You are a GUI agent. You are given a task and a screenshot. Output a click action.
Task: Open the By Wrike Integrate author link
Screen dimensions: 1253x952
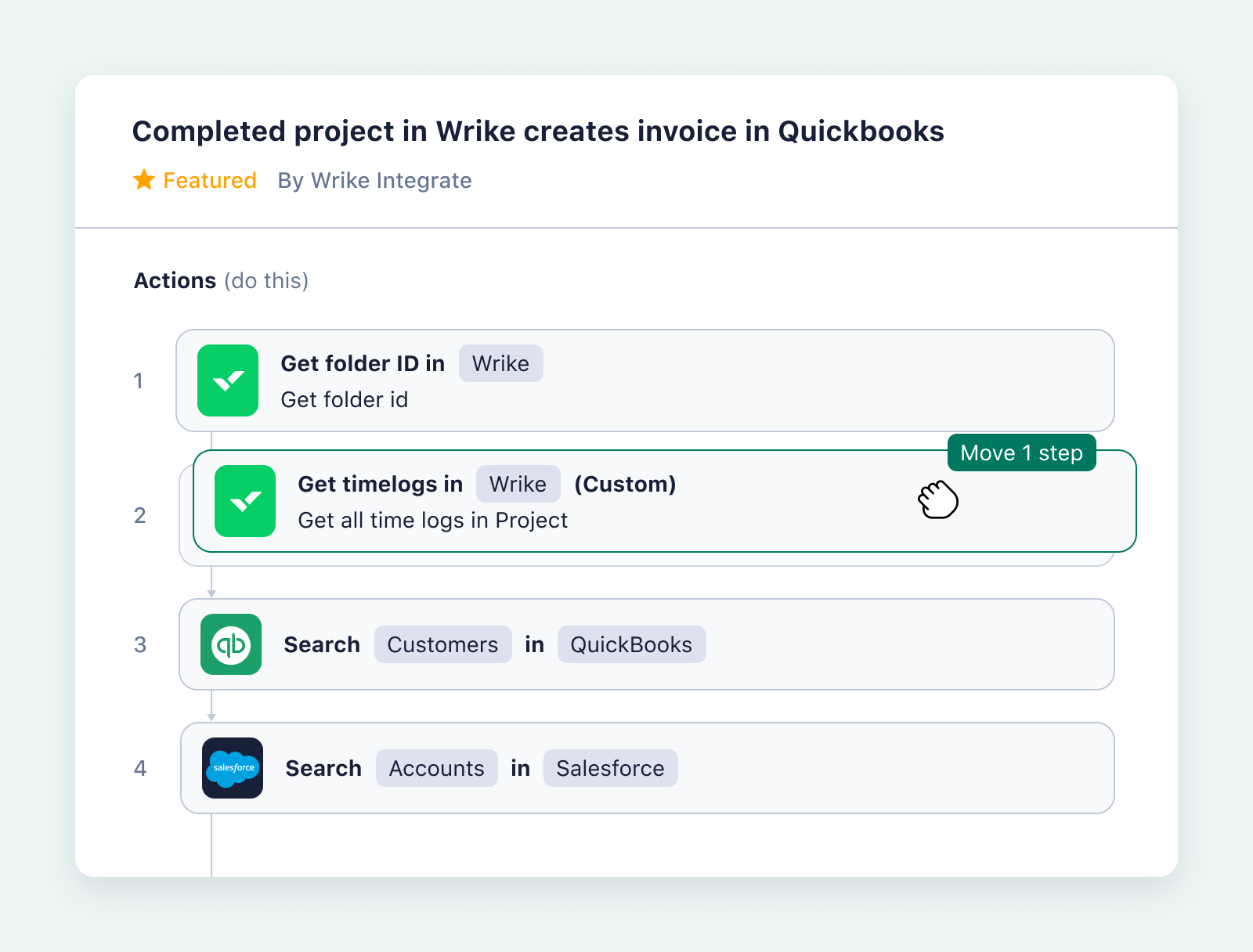coord(375,180)
